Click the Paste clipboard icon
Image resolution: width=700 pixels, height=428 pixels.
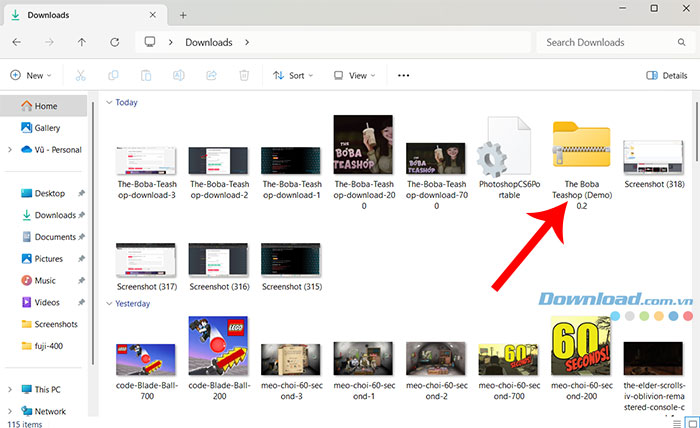click(146, 75)
